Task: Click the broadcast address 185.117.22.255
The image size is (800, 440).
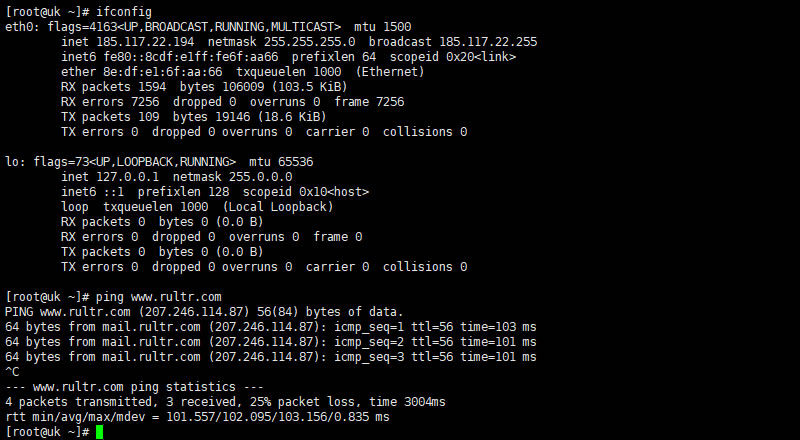Action: pyautogui.click(x=488, y=42)
